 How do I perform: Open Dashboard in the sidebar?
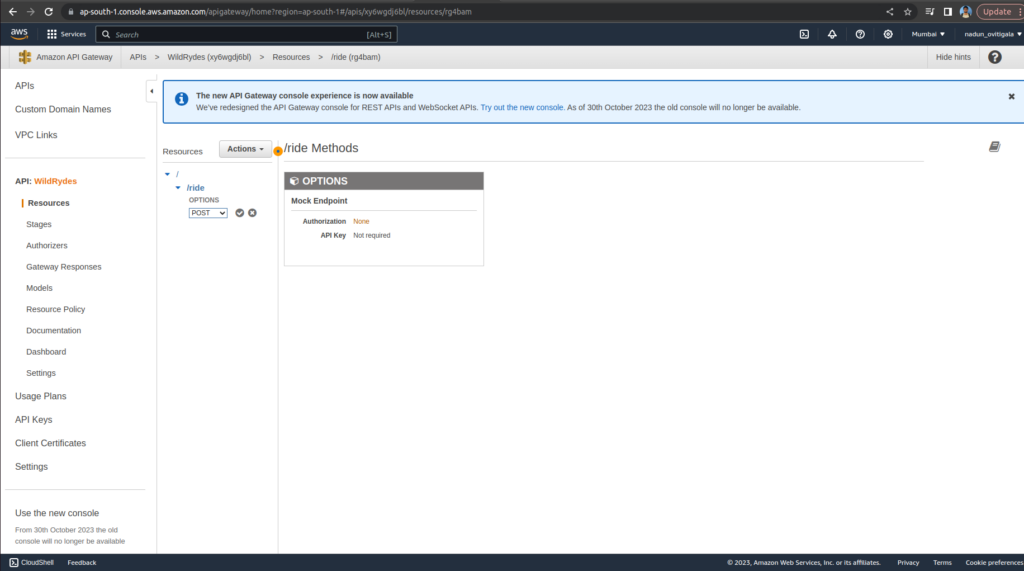pyautogui.click(x=46, y=351)
